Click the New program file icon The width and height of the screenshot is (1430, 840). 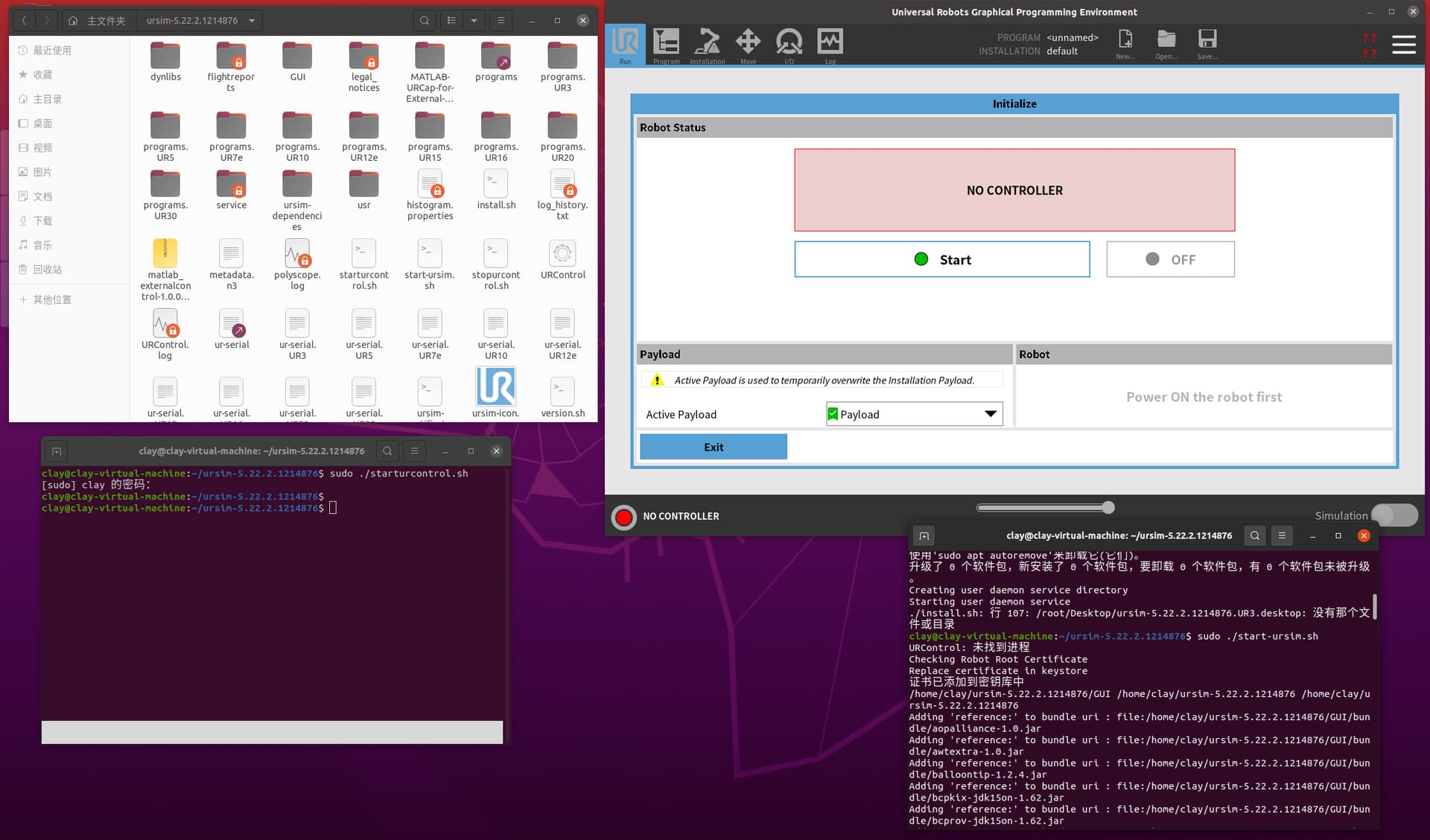coord(1125,41)
